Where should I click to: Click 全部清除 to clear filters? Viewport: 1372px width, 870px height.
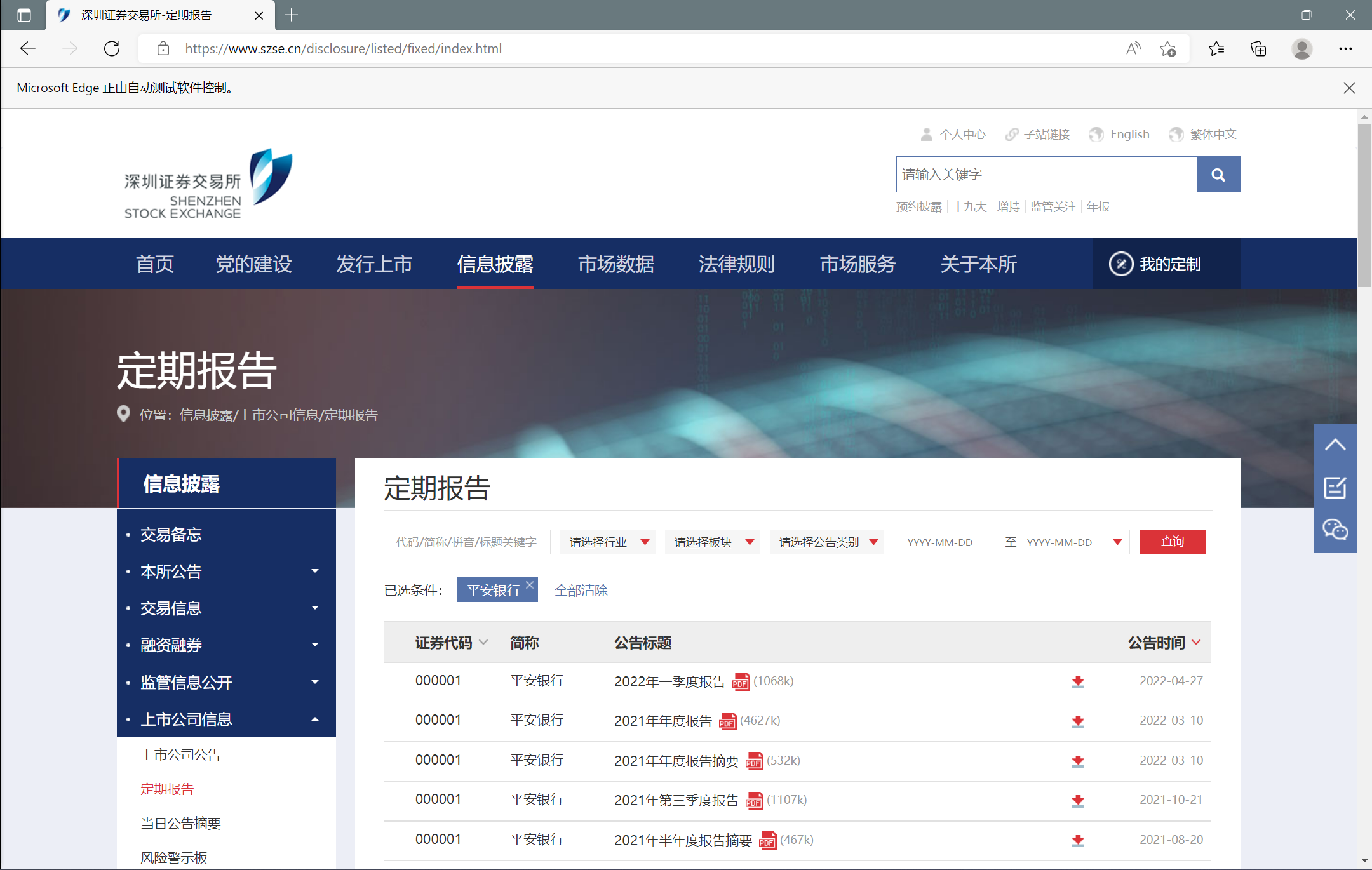[x=581, y=591]
